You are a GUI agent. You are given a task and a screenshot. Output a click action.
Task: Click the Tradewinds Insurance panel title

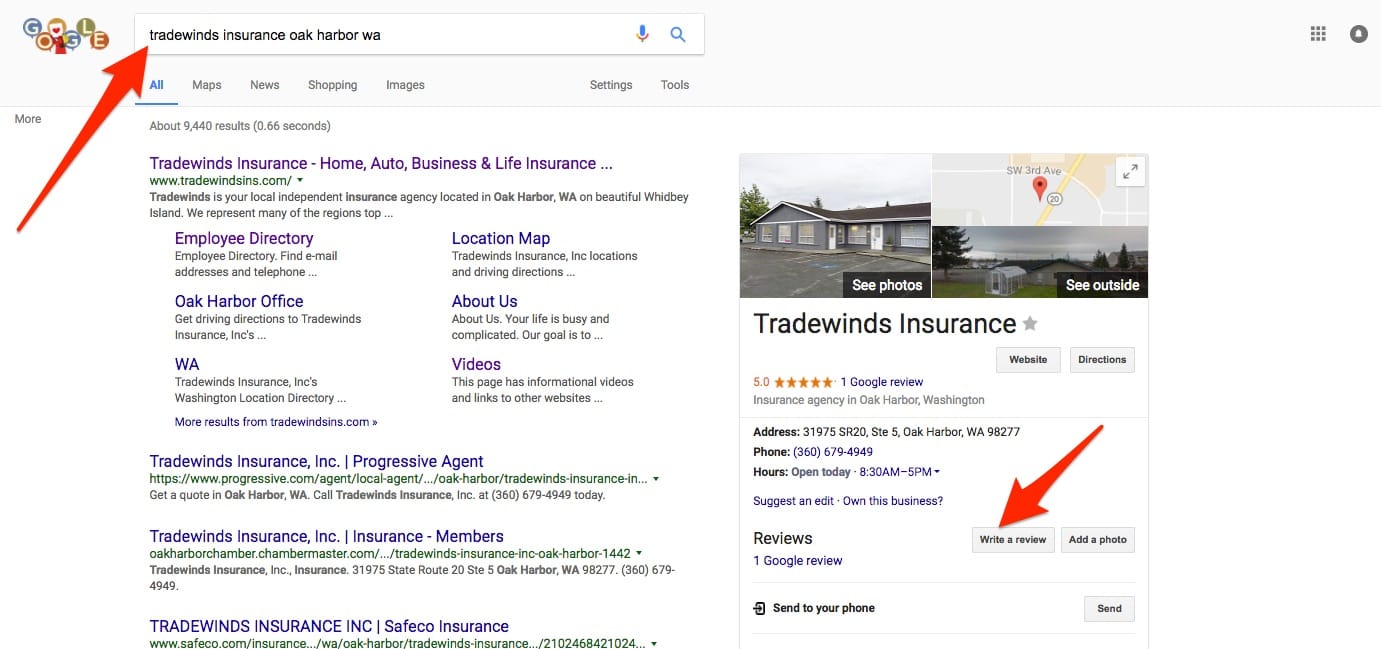[885, 324]
